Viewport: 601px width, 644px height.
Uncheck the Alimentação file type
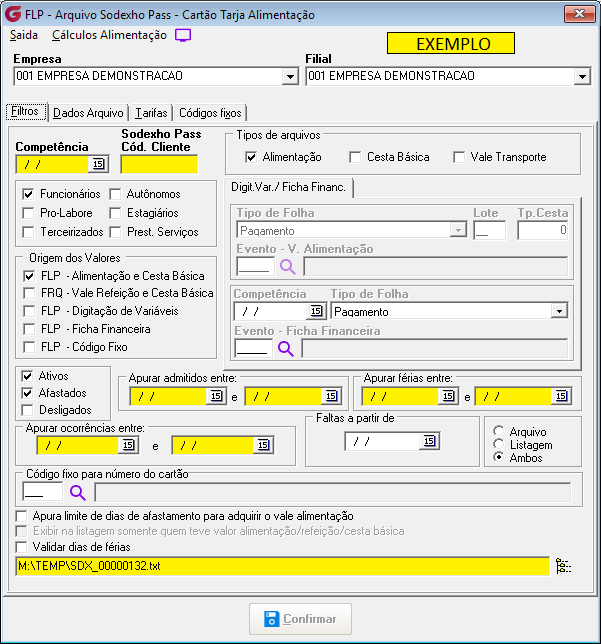point(251,157)
